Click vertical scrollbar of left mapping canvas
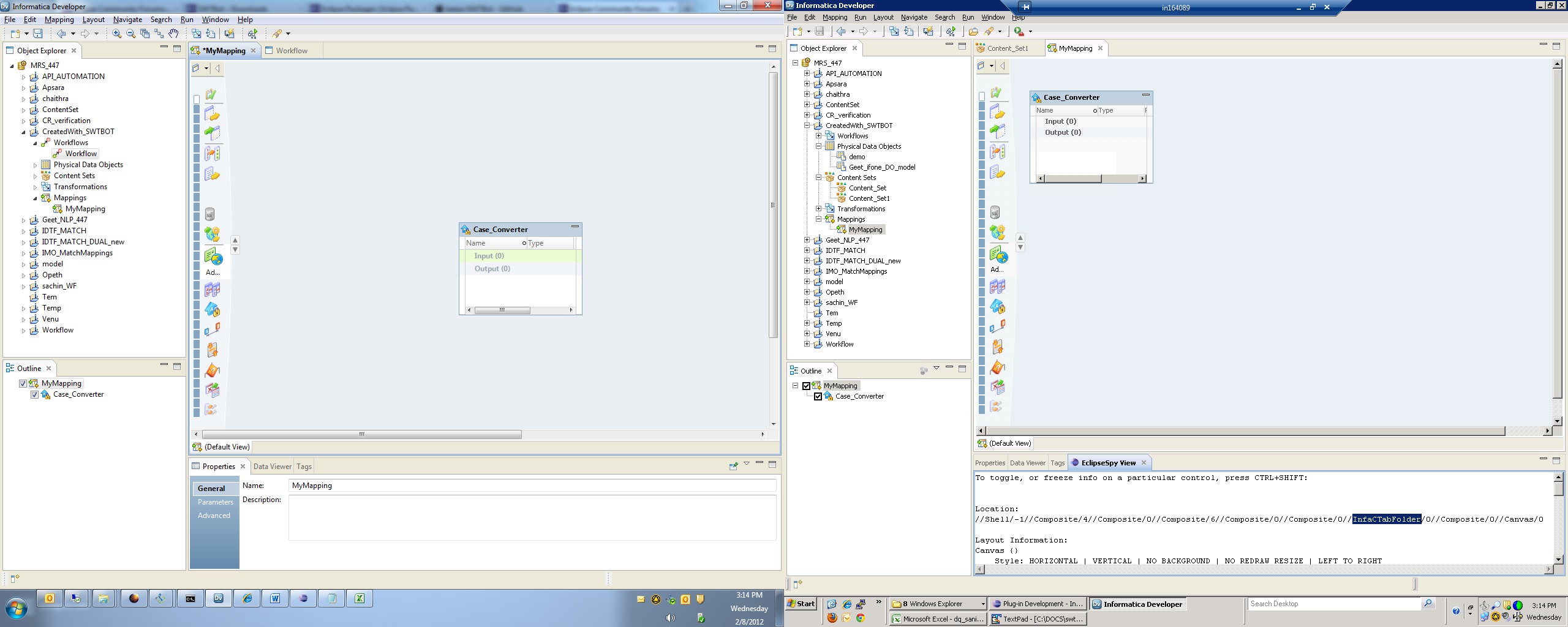Viewport: 1568px width, 627px height. (773, 205)
